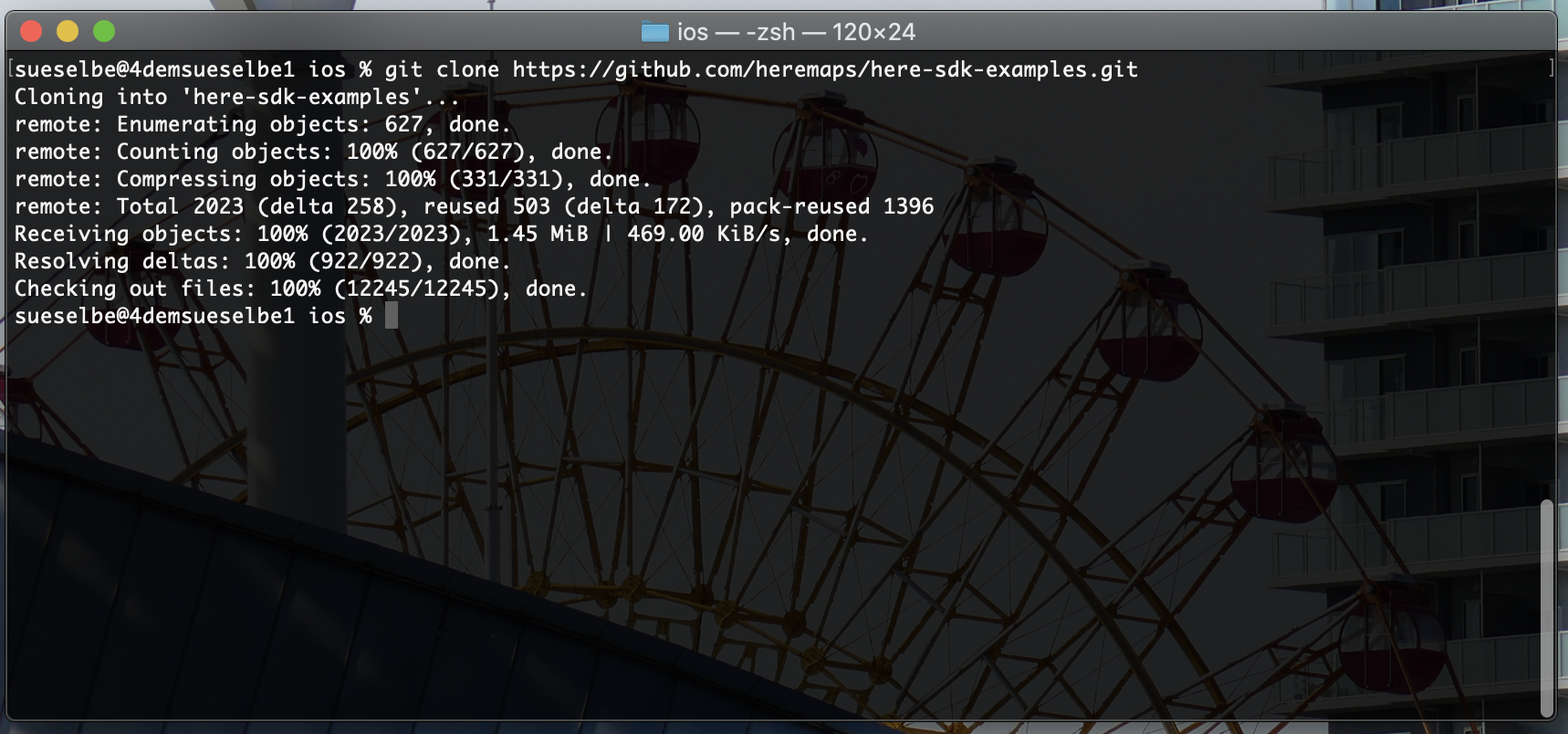Click the GitHub URL here-sdk-examples.git
Viewport: 1568px width, 734px height.
point(825,69)
